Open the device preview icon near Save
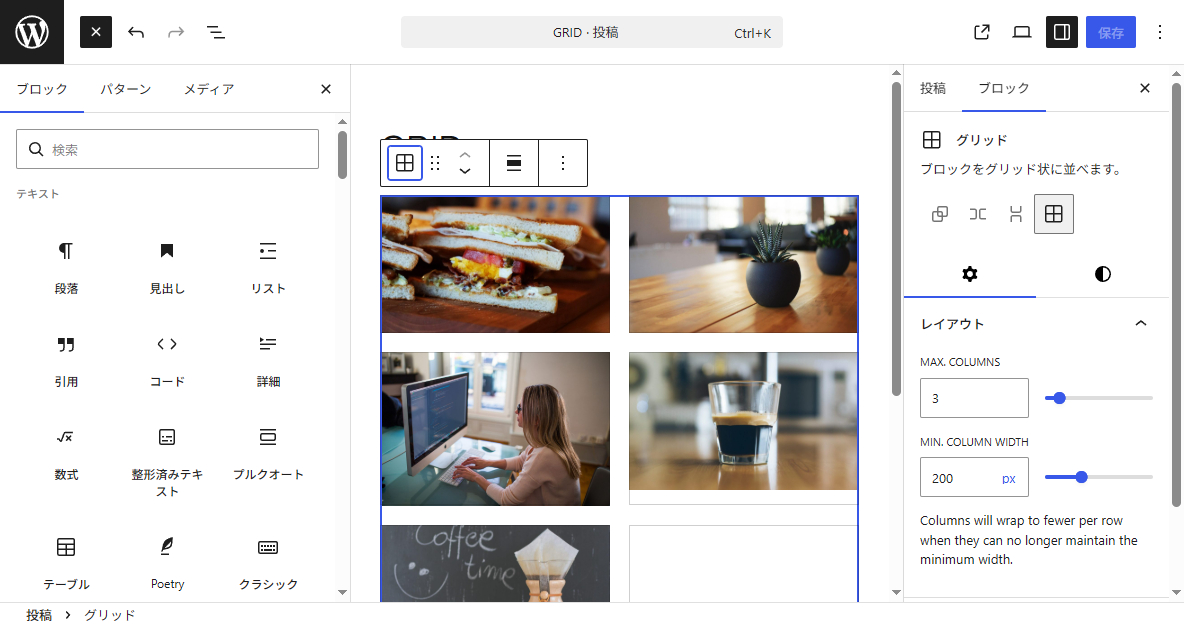The image size is (1184, 627). tap(1021, 32)
